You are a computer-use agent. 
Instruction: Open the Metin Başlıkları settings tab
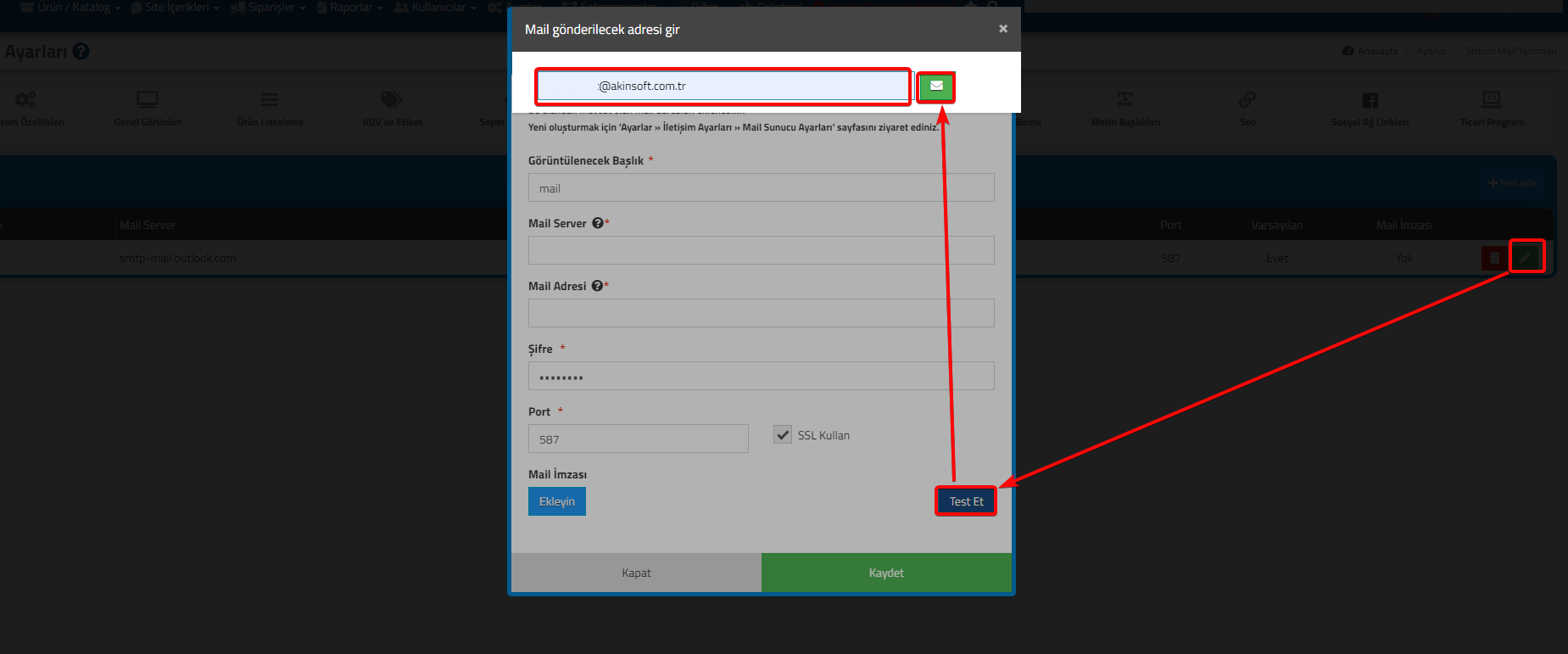(1125, 109)
